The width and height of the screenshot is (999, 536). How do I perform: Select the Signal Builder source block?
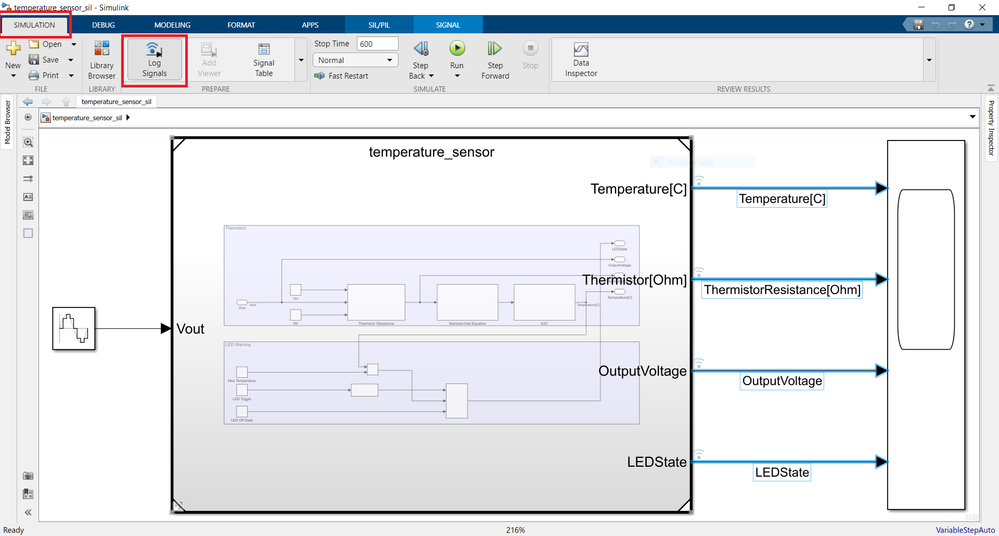74,329
